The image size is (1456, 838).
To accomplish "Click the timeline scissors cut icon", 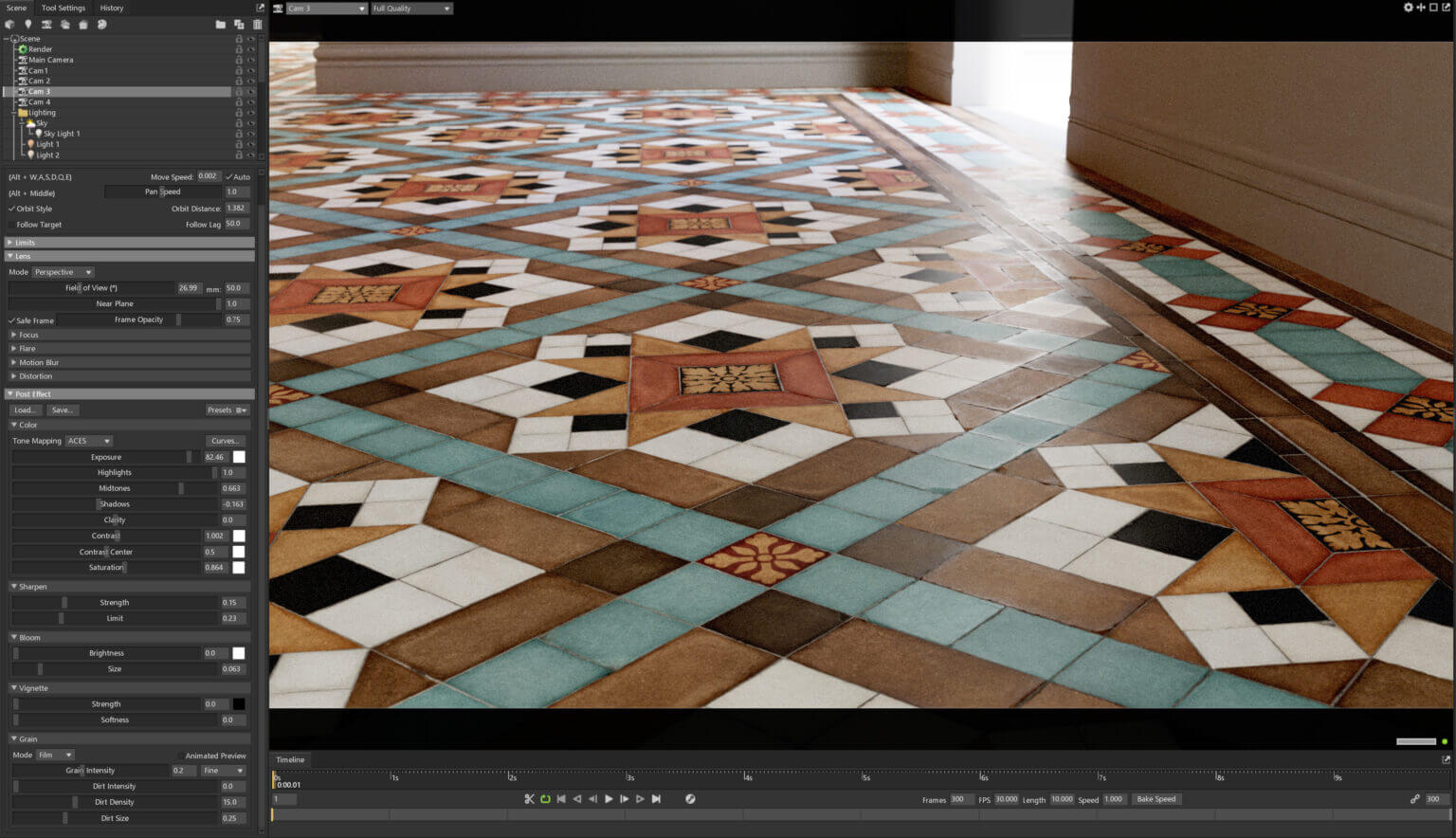I will pyautogui.click(x=530, y=799).
